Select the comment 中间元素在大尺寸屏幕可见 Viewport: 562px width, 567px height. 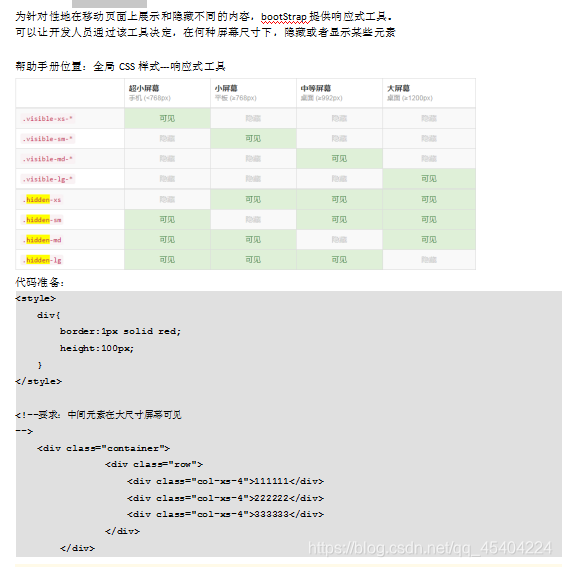[x=124, y=415]
